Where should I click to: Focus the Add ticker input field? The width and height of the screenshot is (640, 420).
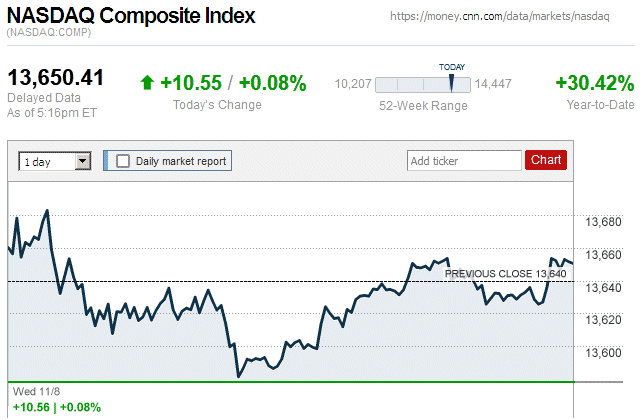[x=464, y=160]
